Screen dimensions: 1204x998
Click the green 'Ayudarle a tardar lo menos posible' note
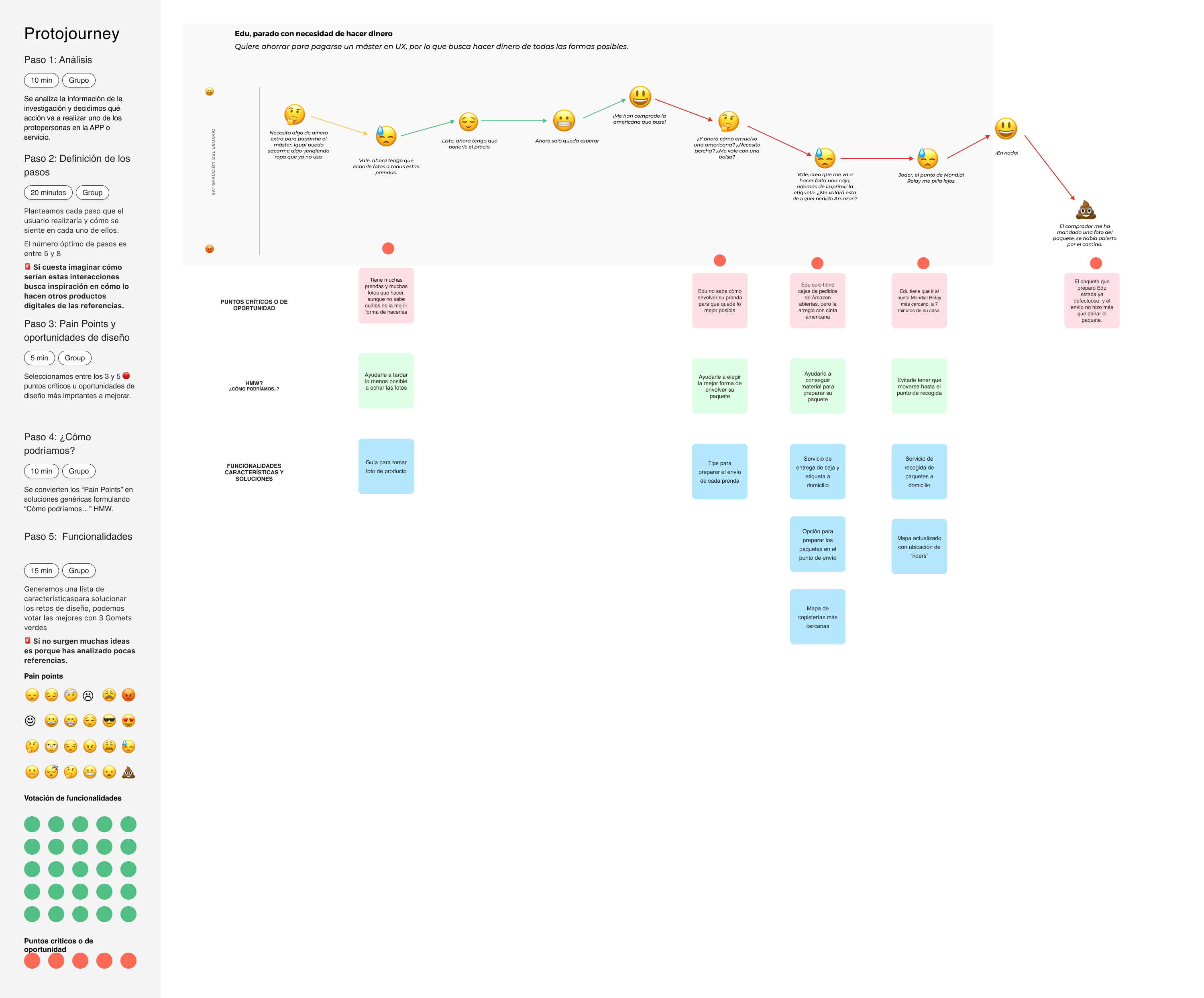[386, 381]
